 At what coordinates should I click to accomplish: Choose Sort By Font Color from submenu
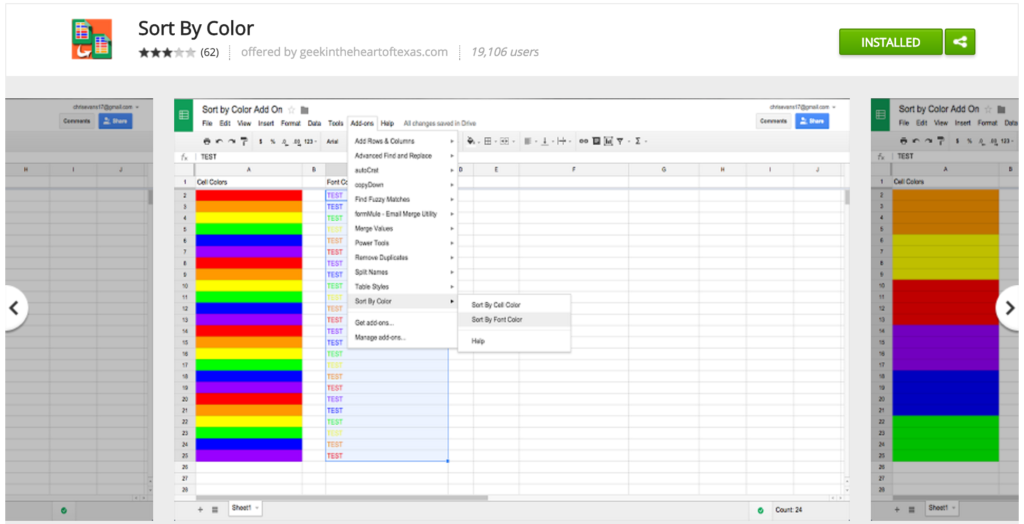(x=497, y=319)
